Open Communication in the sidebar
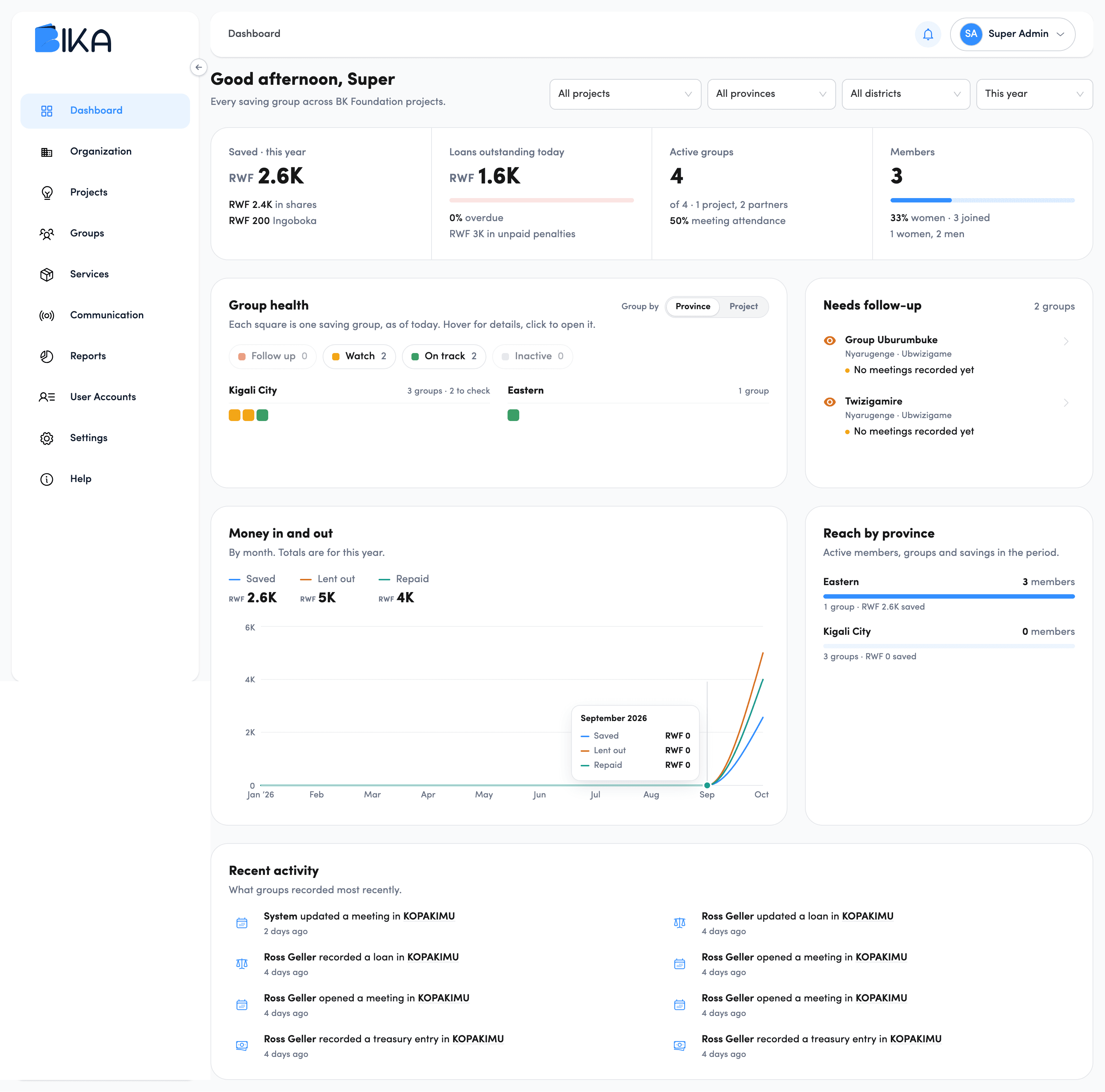1105x1092 pixels. tap(105, 315)
